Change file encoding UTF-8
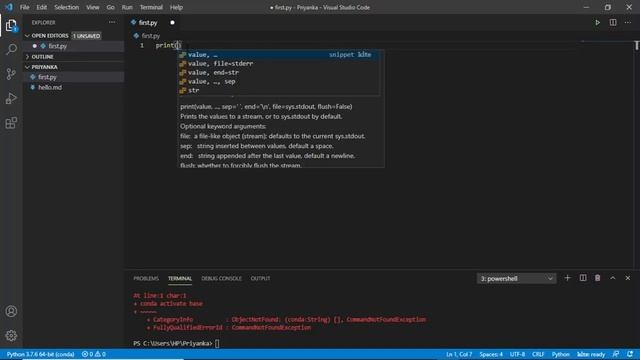 518,354
